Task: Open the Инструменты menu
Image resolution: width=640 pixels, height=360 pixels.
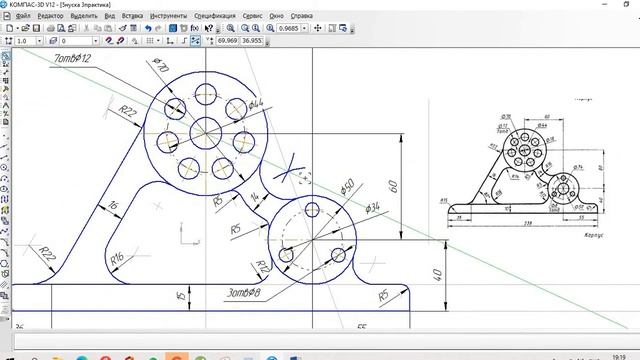Action: (169, 16)
